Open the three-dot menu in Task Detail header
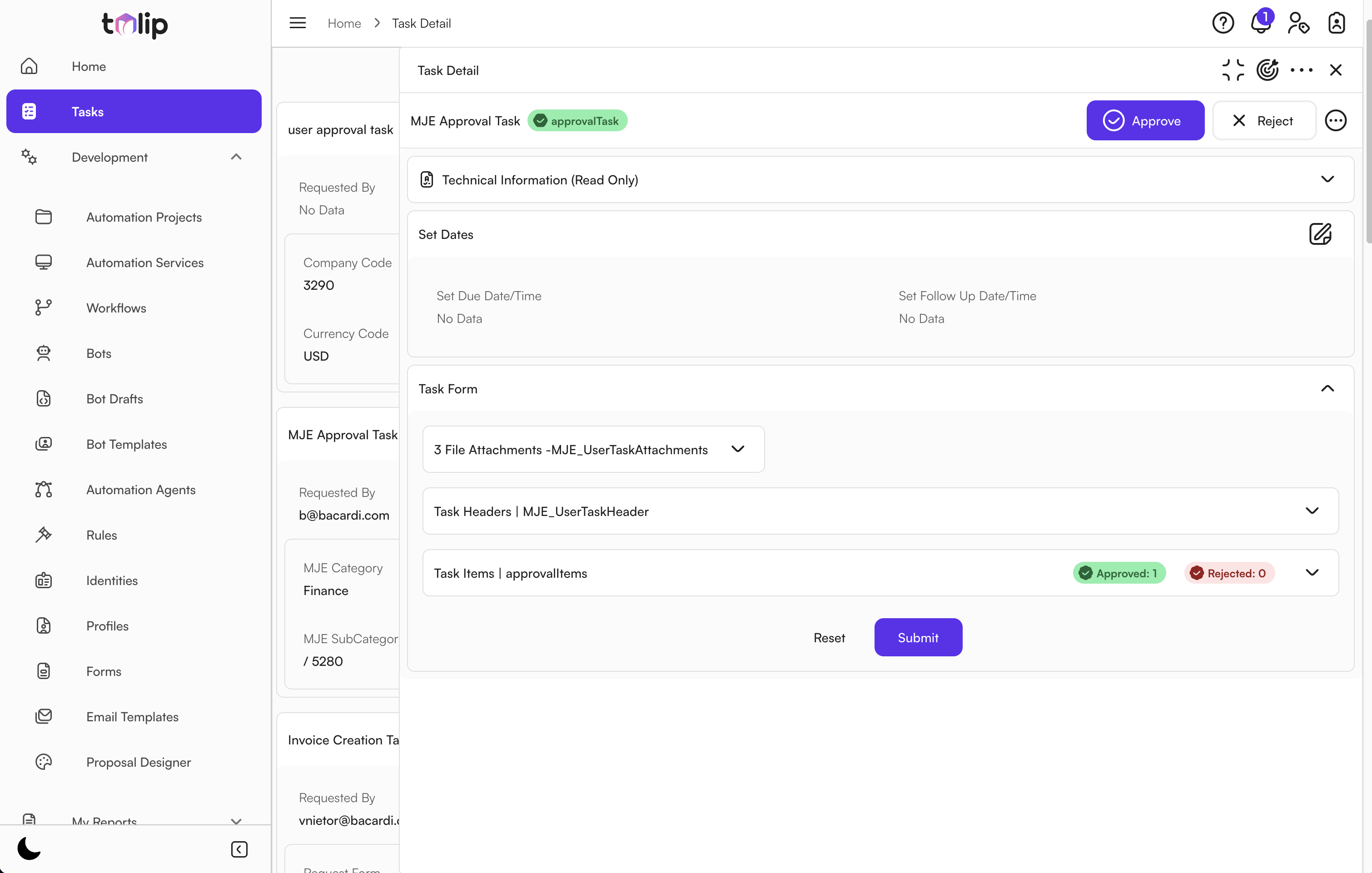The width and height of the screenshot is (1372, 873). 1302,69
